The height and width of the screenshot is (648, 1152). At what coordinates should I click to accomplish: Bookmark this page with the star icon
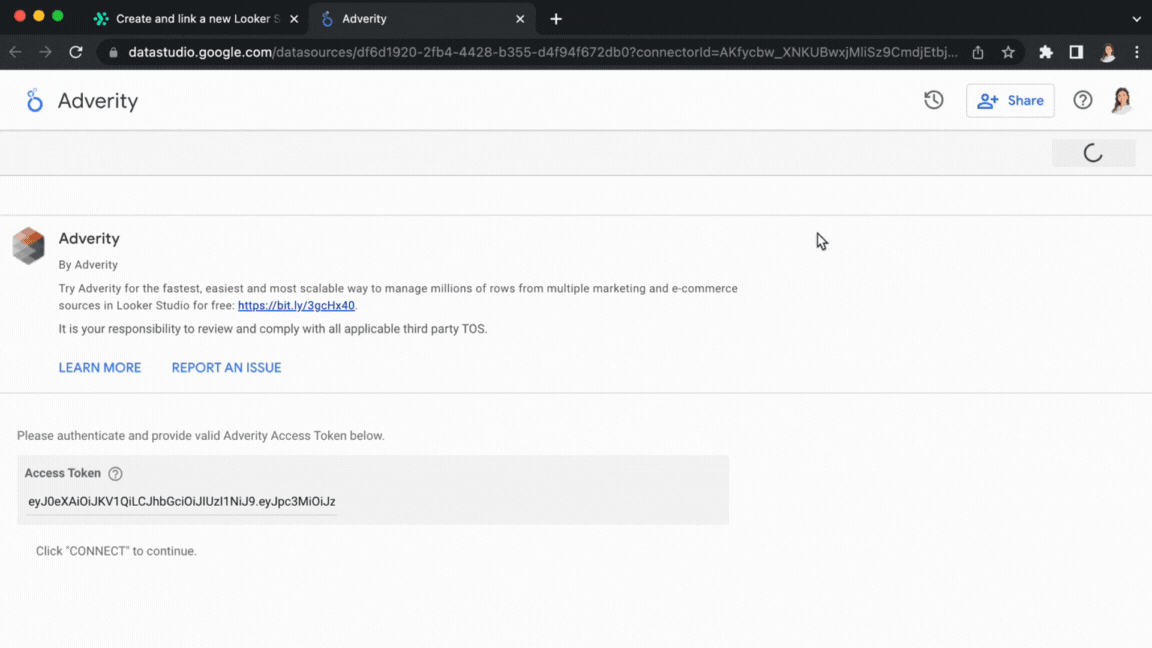tap(1008, 52)
